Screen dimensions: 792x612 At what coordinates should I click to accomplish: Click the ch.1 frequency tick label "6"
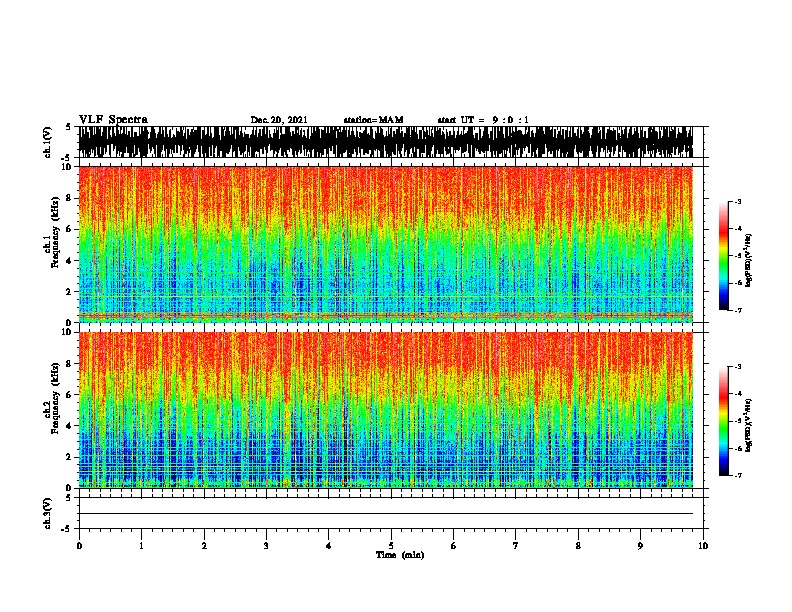pyautogui.click(x=70, y=229)
